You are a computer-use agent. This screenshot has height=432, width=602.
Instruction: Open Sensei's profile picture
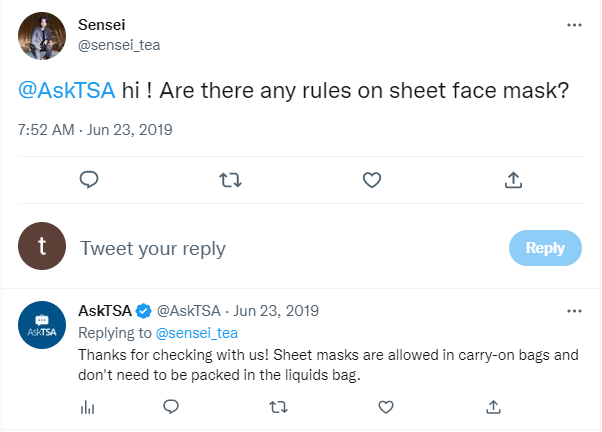point(43,35)
